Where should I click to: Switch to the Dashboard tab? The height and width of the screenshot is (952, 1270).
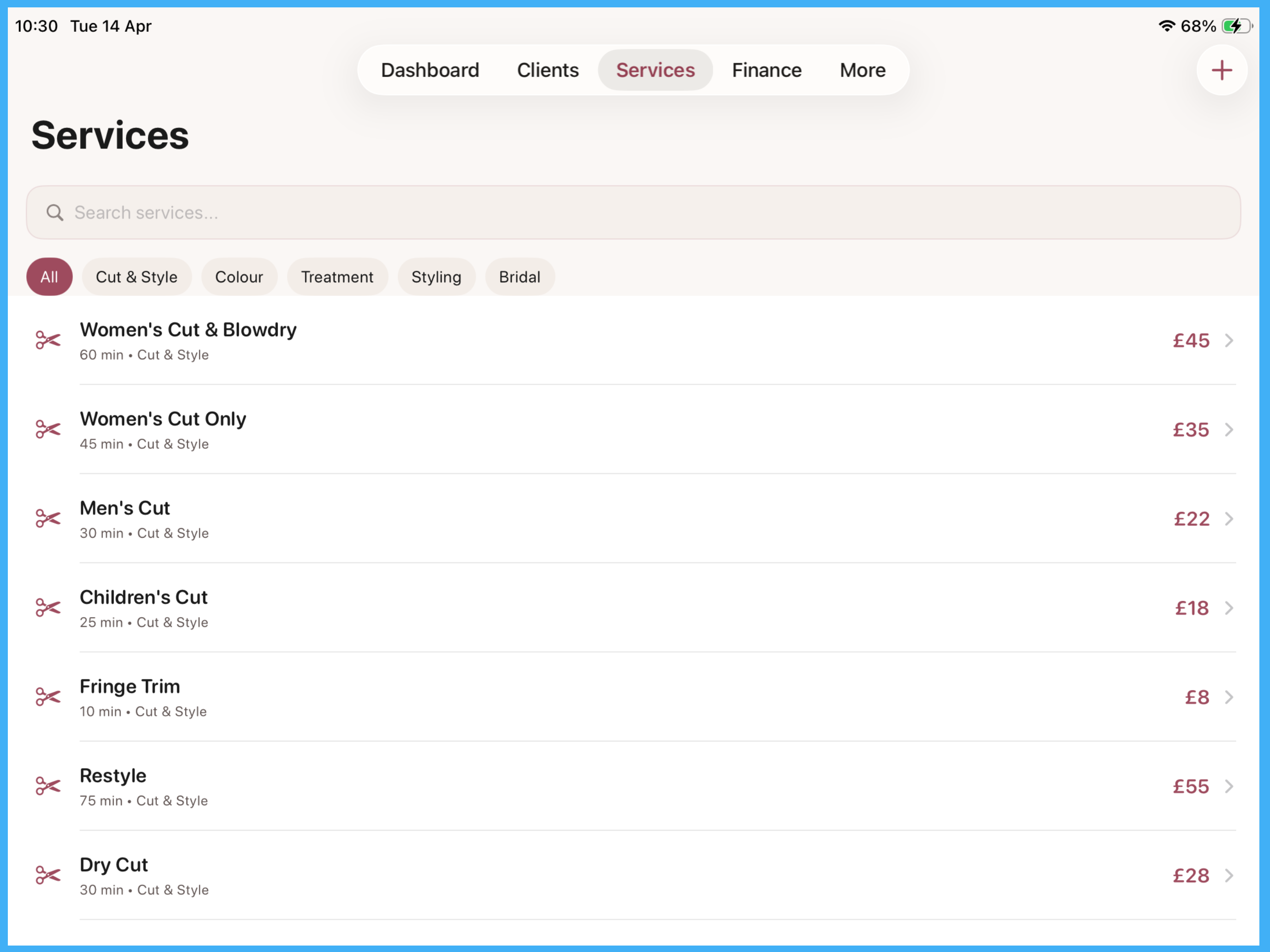click(x=430, y=70)
